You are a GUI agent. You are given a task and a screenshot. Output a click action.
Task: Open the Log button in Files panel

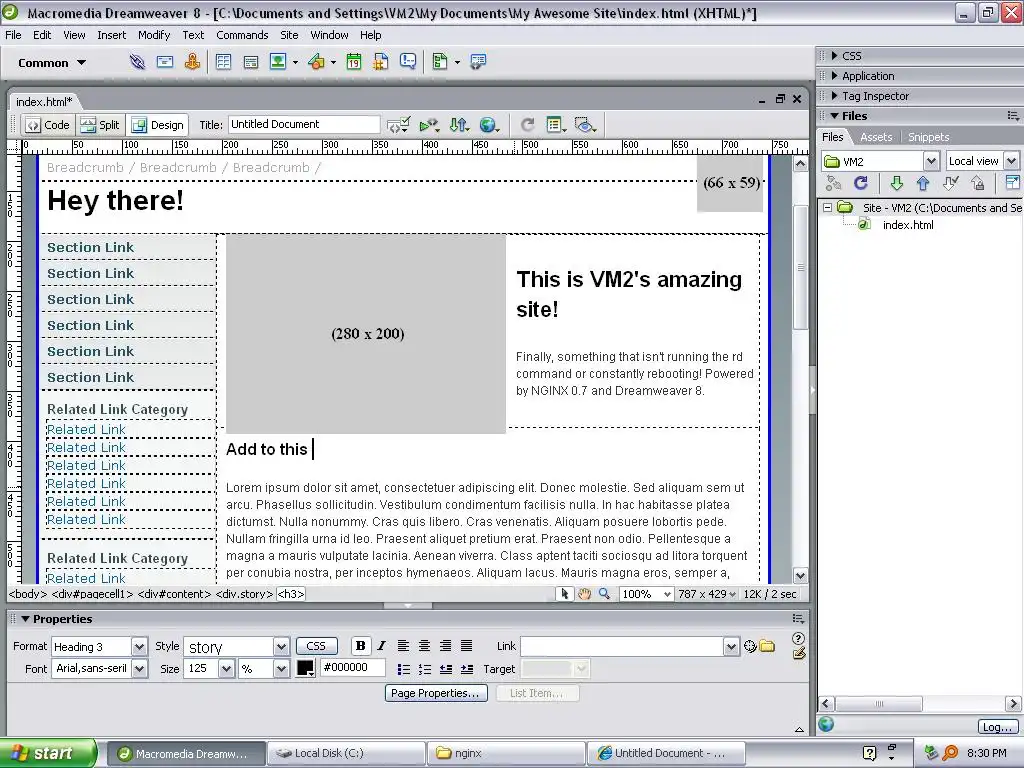point(997,727)
